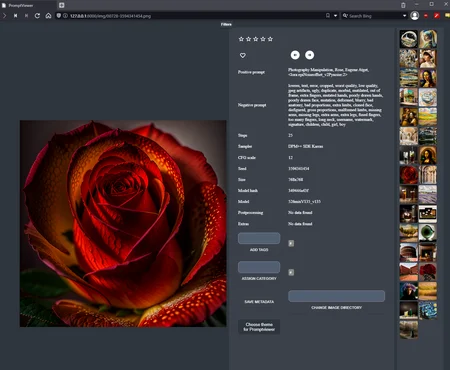Viewport: 450px width, 370px height.
Task: Reload the page in the browser toolbar
Action: (x=37, y=16)
